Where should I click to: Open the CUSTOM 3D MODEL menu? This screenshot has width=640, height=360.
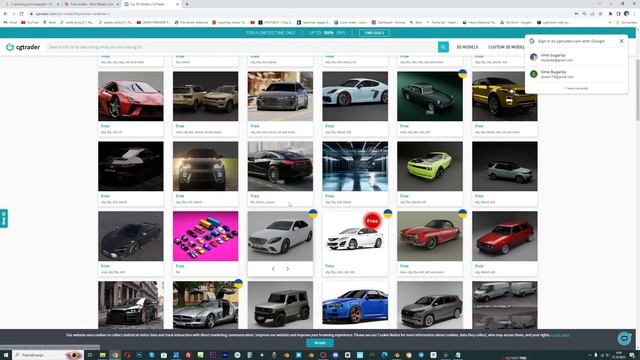pyautogui.click(x=507, y=47)
